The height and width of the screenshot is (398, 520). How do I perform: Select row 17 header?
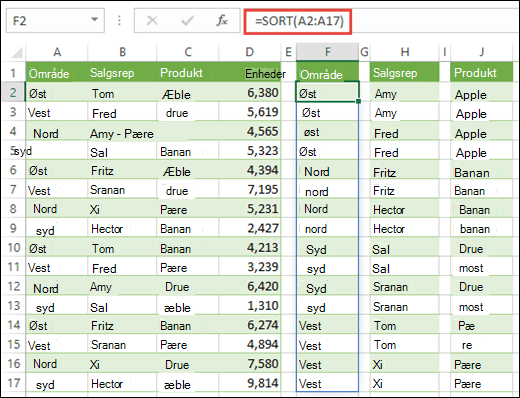[x=13, y=383]
